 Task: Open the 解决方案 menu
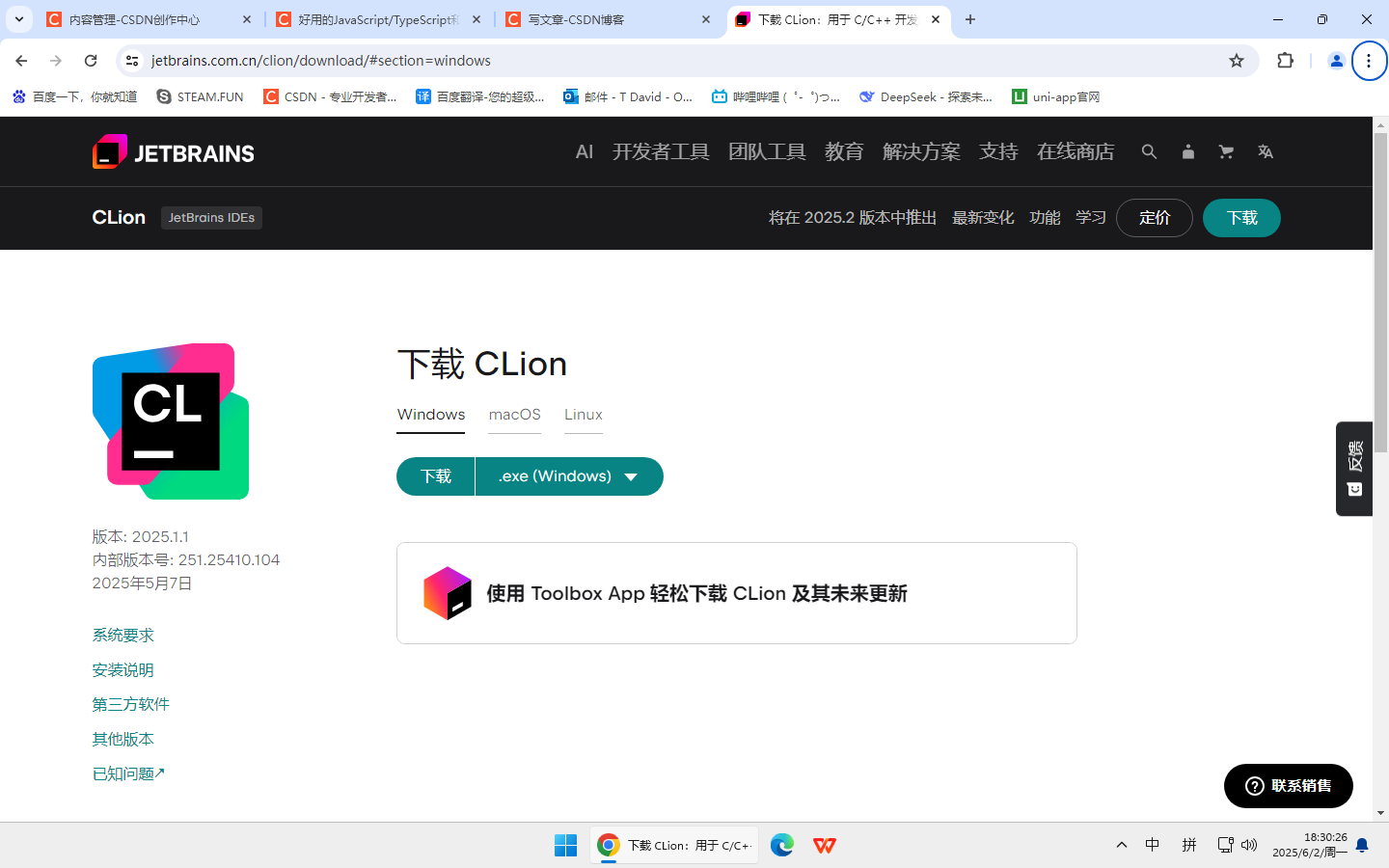(921, 151)
